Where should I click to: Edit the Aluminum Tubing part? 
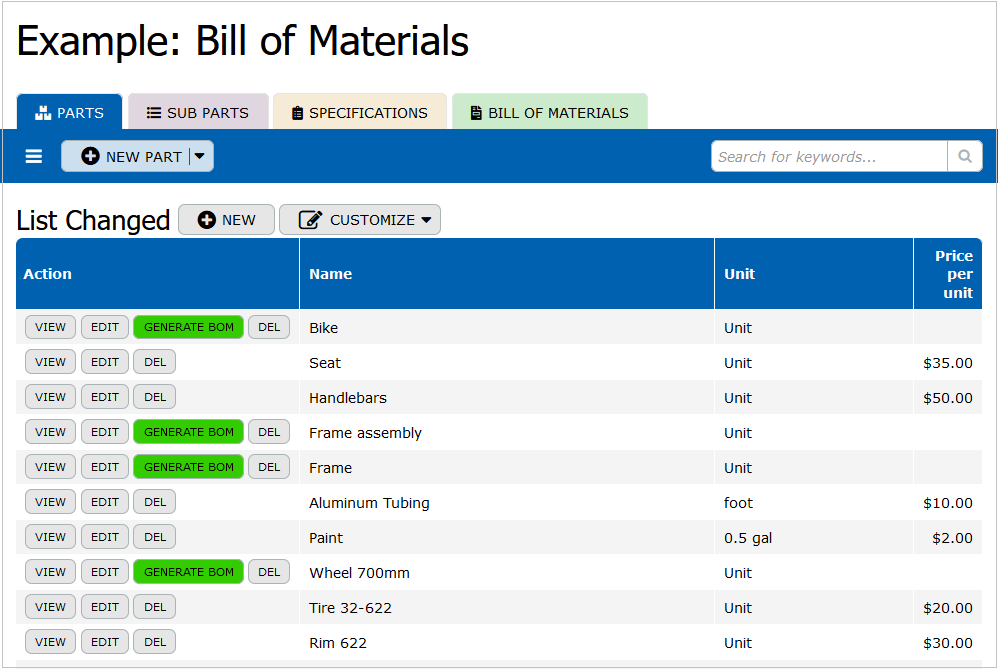tap(105, 502)
